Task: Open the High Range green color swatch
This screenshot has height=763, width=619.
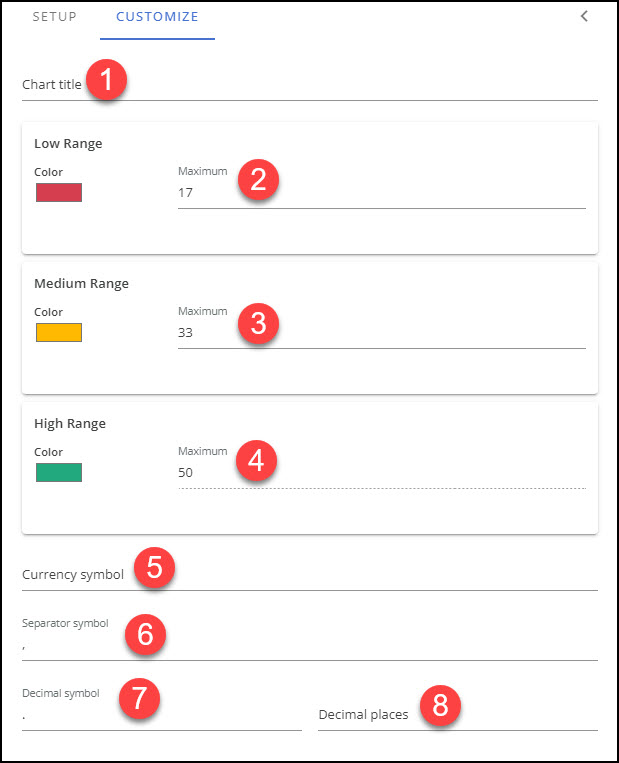Action: [x=59, y=473]
